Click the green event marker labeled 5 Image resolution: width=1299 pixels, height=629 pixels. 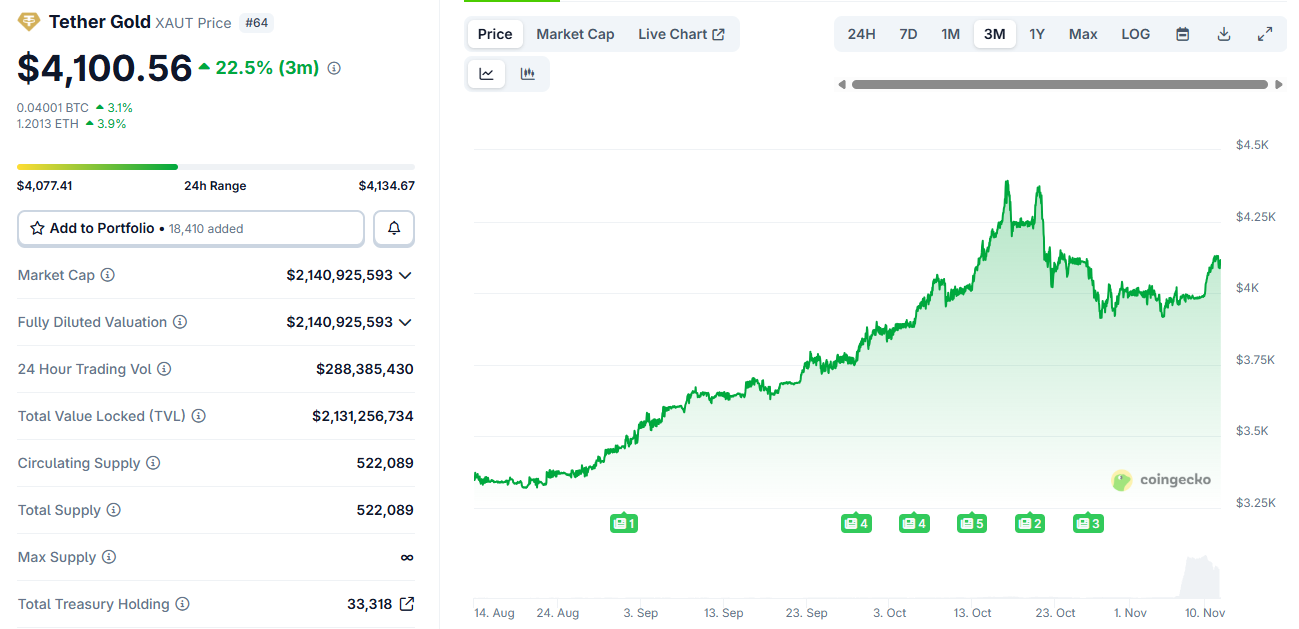pyautogui.click(x=971, y=522)
